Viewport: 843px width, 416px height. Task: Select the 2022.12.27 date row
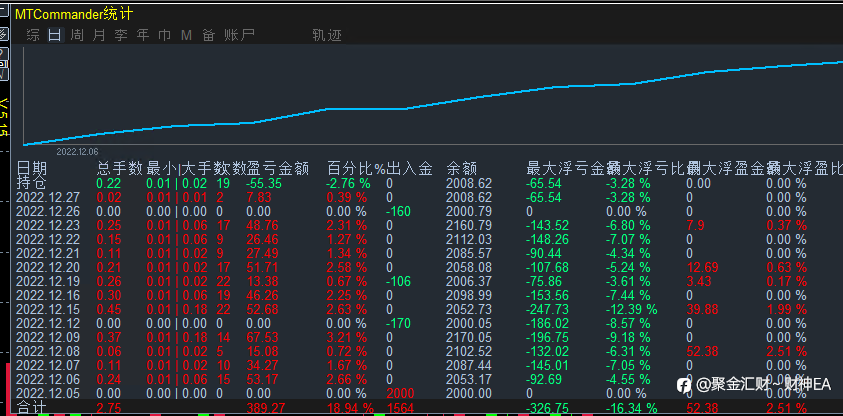coord(48,197)
